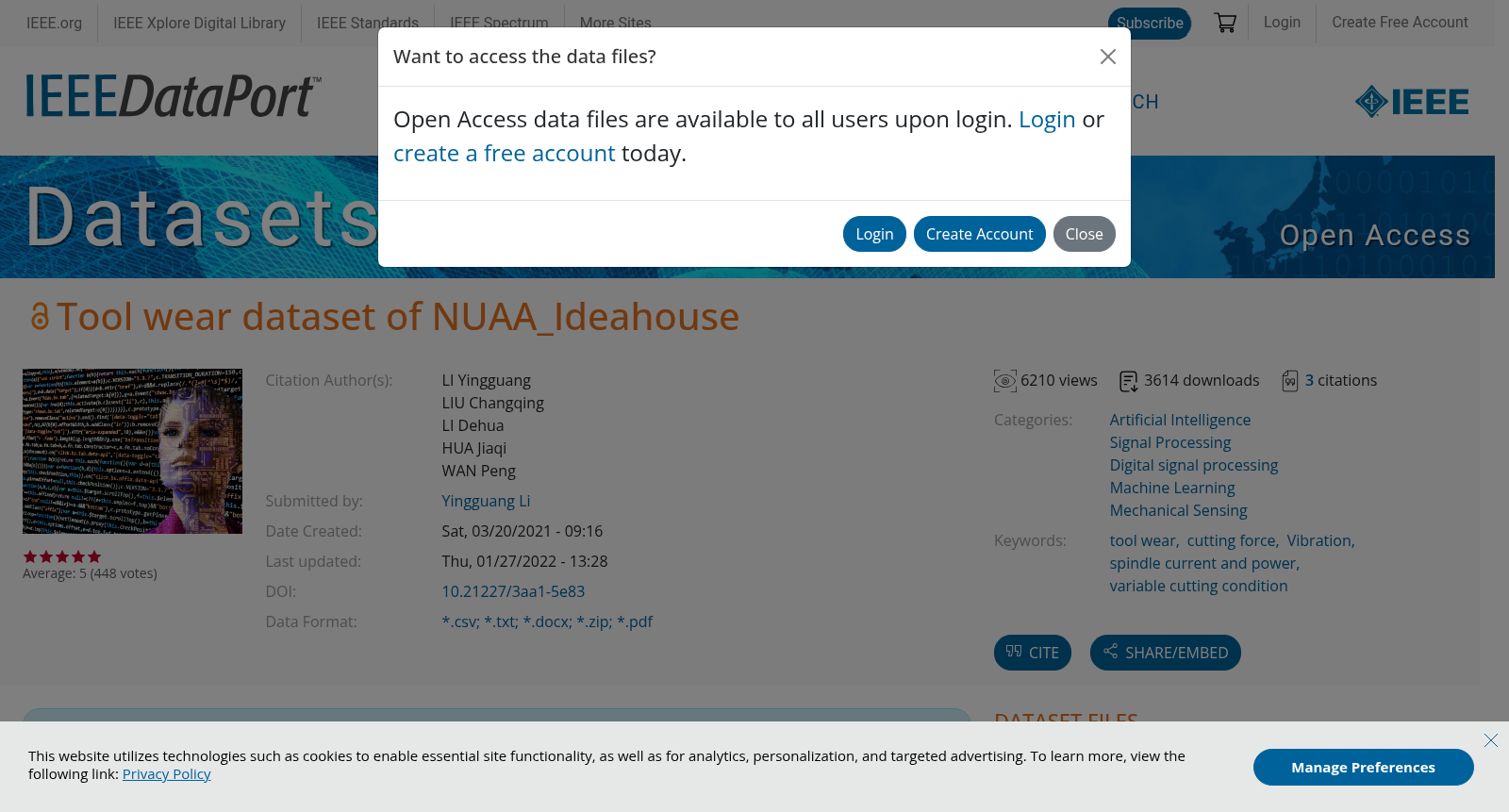Click Manage Preferences for cookies
The image size is (1509, 812).
coord(1364,768)
